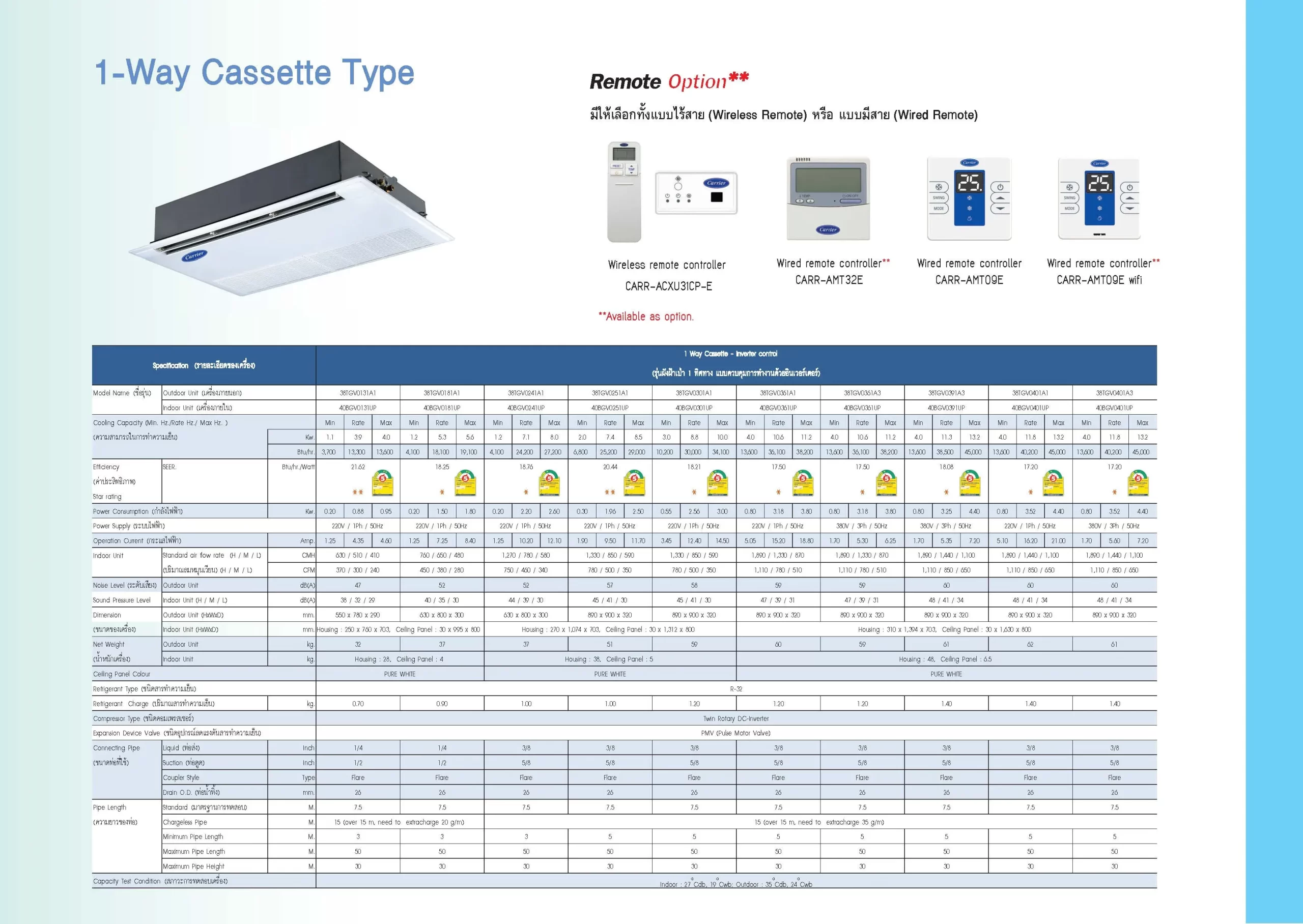Click the energy label icon under SEER 20.44

point(634,483)
